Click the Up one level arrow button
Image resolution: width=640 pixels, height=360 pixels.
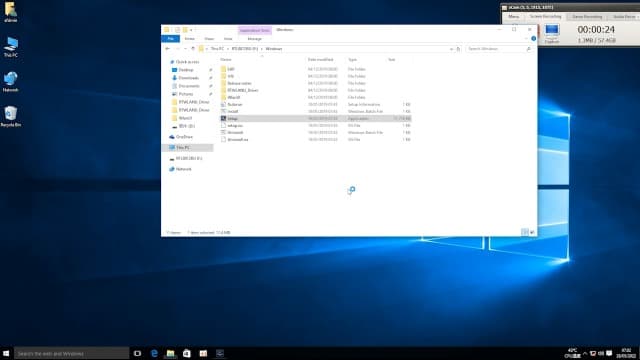pos(193,49)
